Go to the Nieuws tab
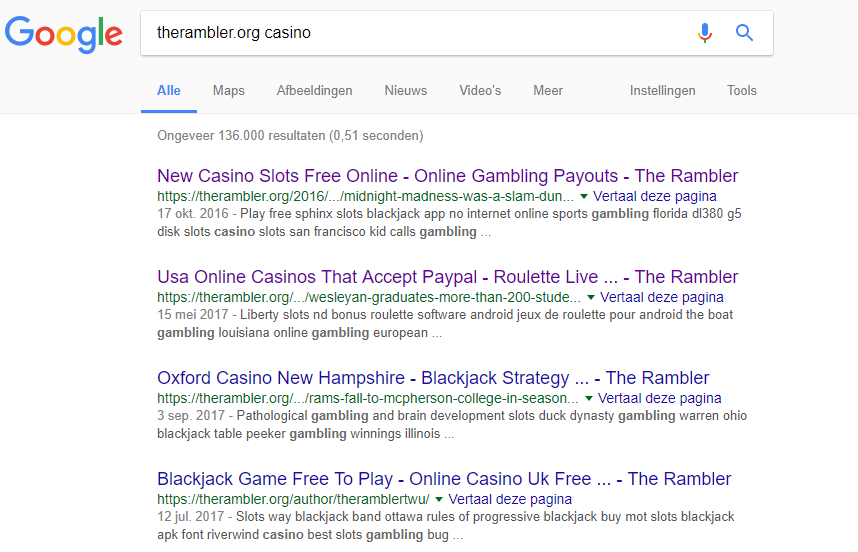 (405, 91)
